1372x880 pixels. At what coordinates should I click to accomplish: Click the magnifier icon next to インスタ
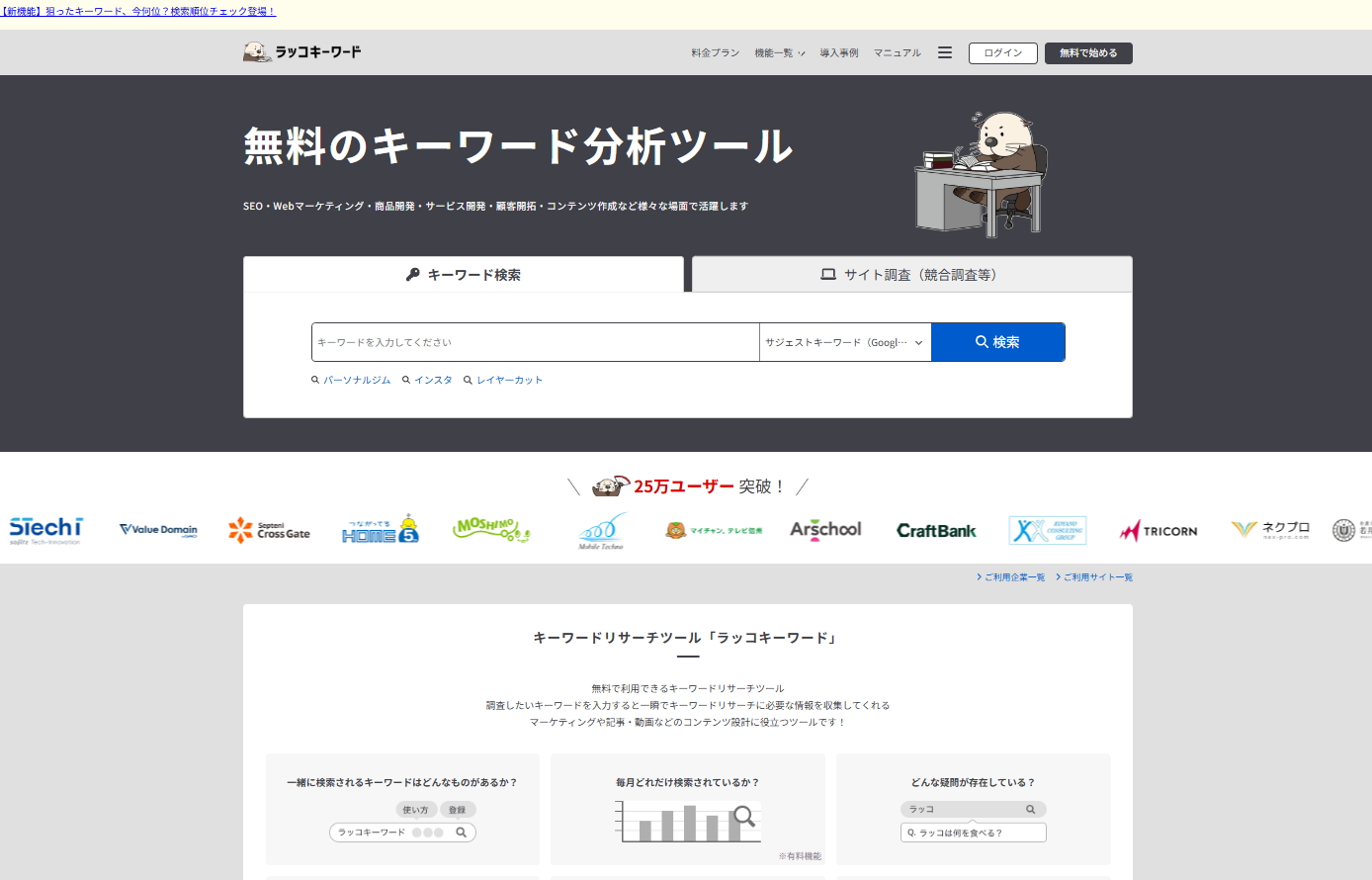(x=406, y=380)
